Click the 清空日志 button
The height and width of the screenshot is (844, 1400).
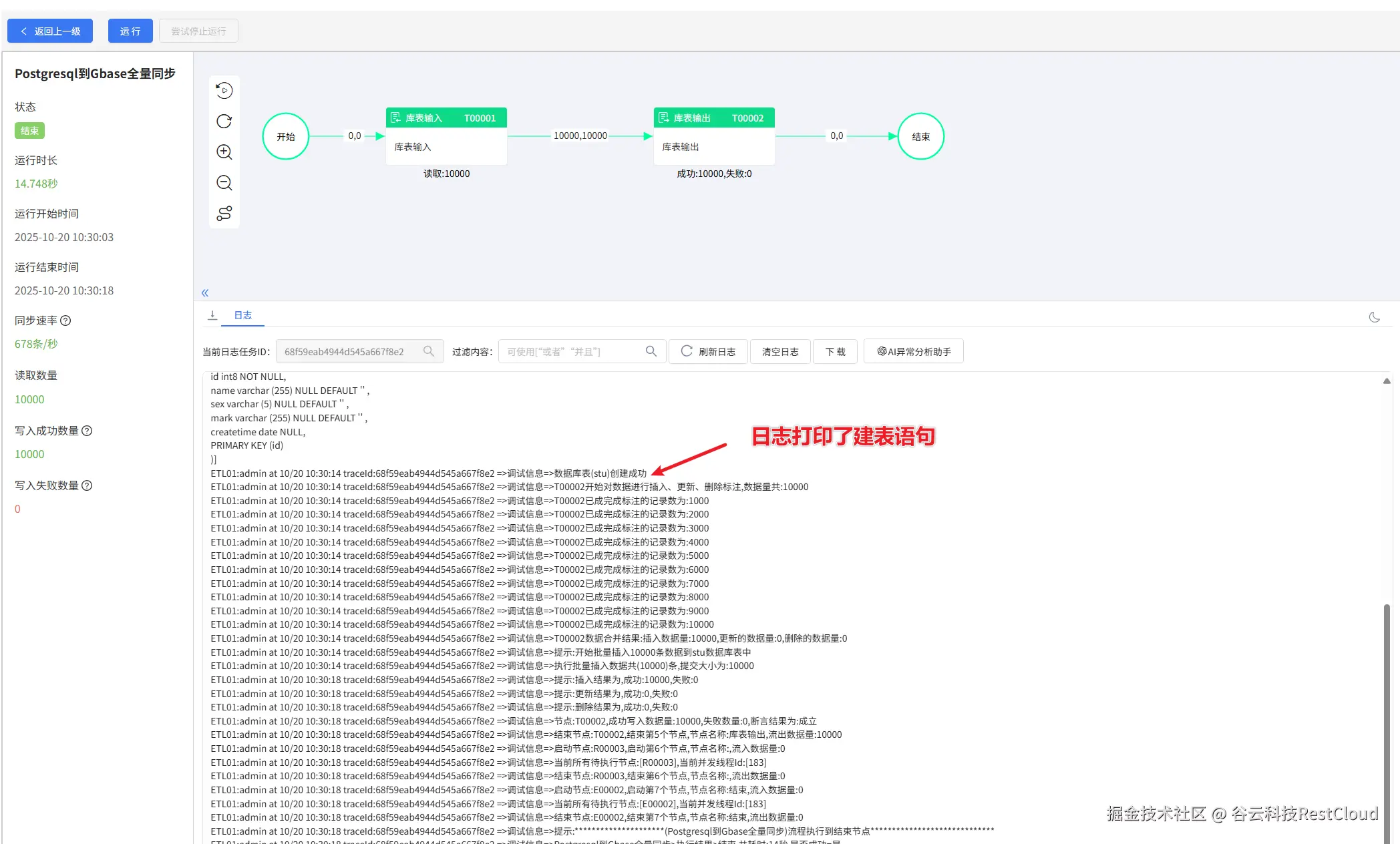click(x=780, y=351)
